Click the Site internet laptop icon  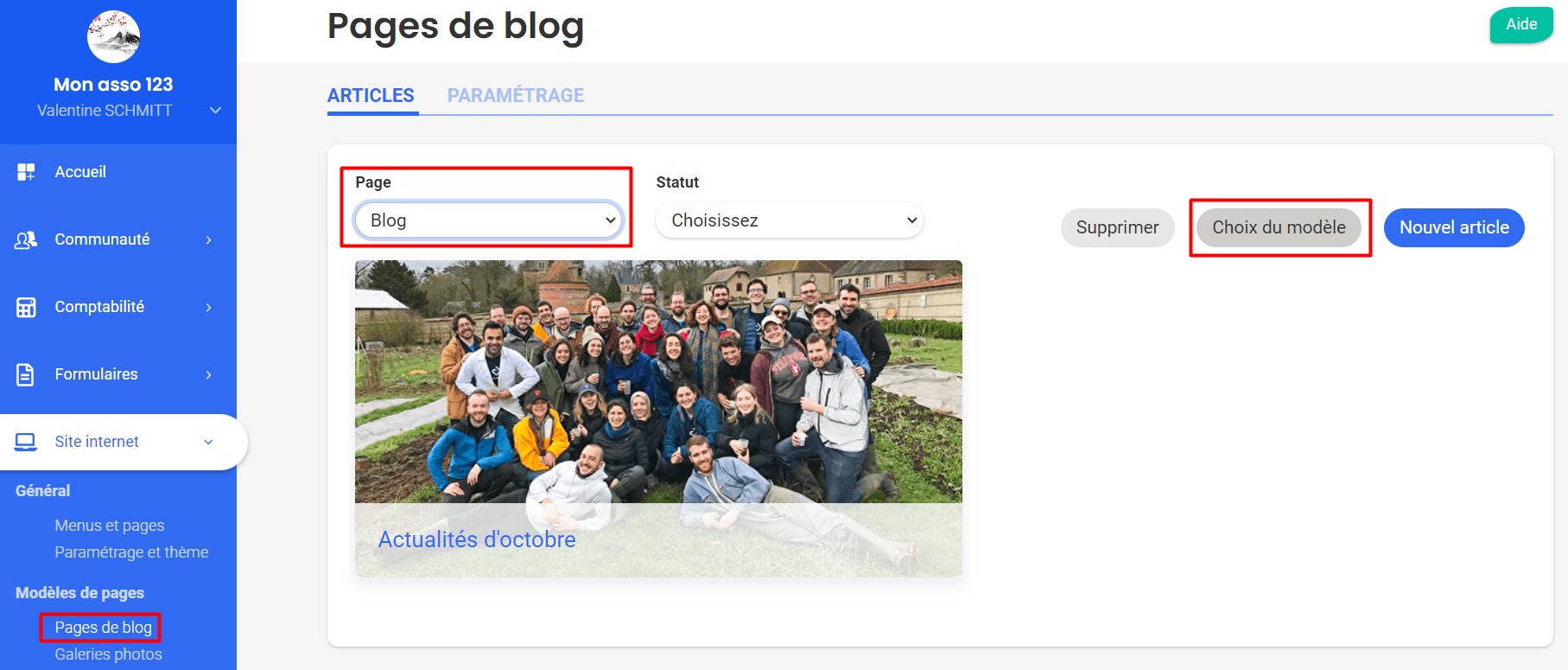coord(26,442)
